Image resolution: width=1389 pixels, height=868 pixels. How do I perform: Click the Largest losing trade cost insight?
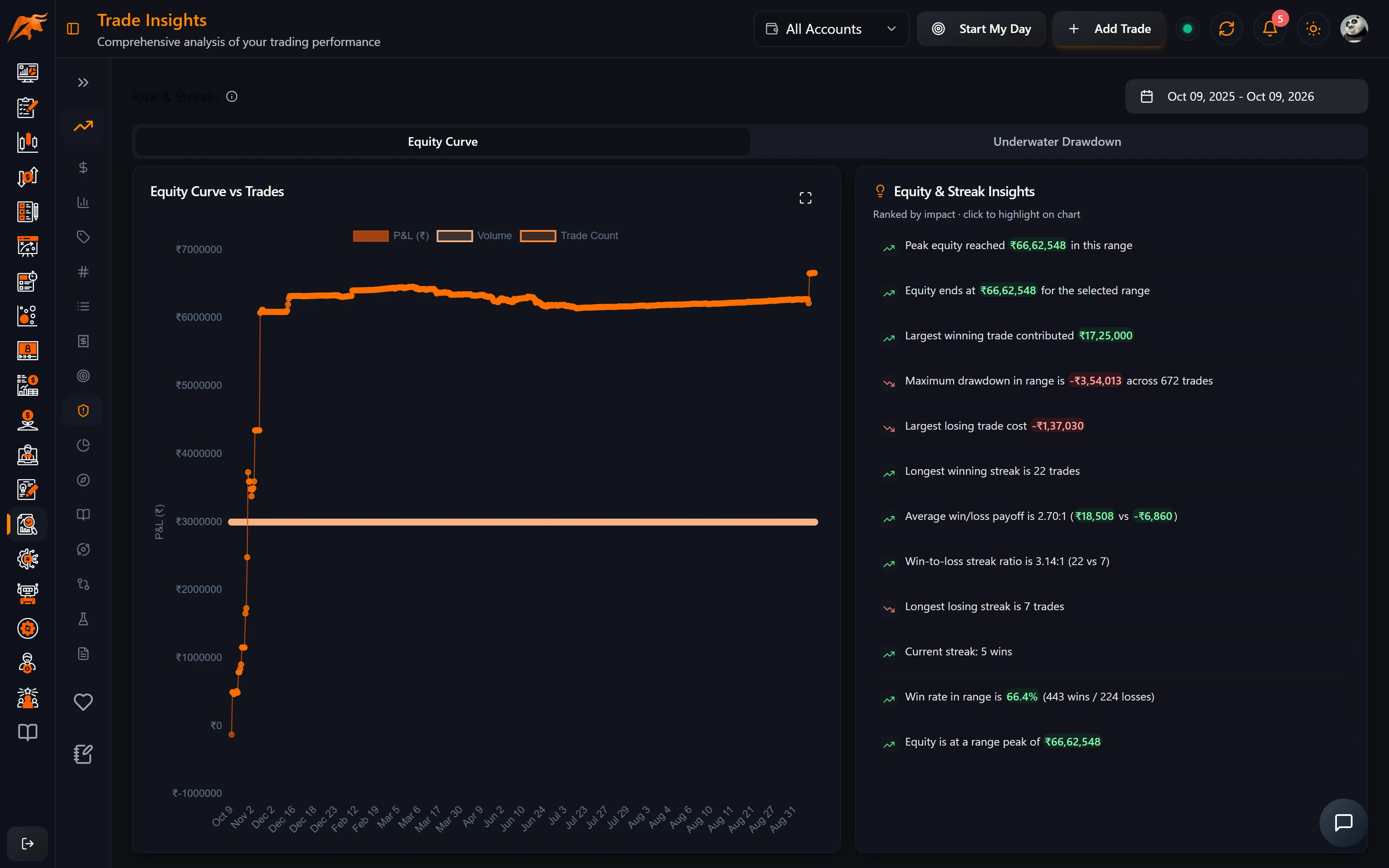pos(1111,426)
